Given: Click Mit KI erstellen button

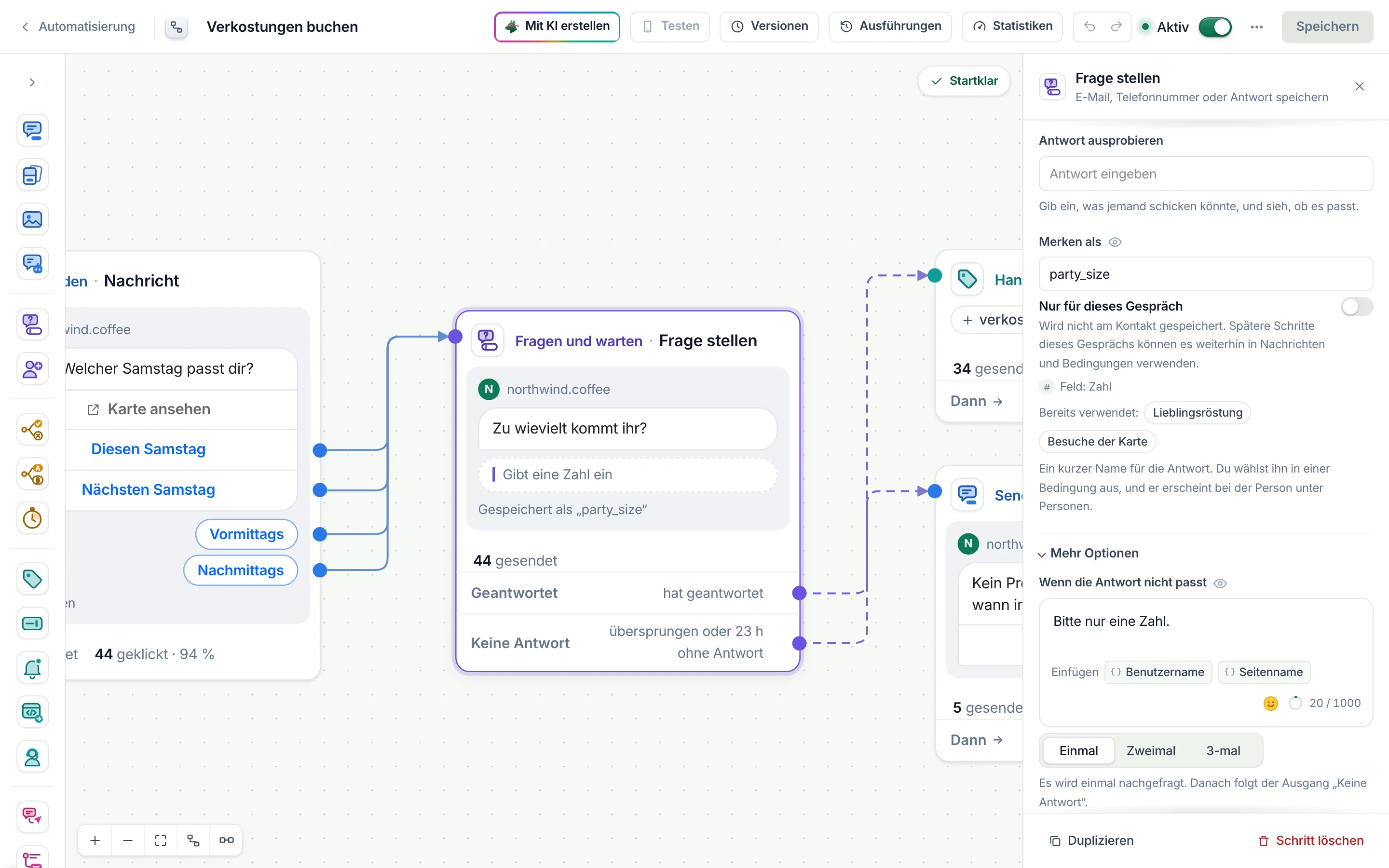Looking at the screenshot, I should pos(557,27).
